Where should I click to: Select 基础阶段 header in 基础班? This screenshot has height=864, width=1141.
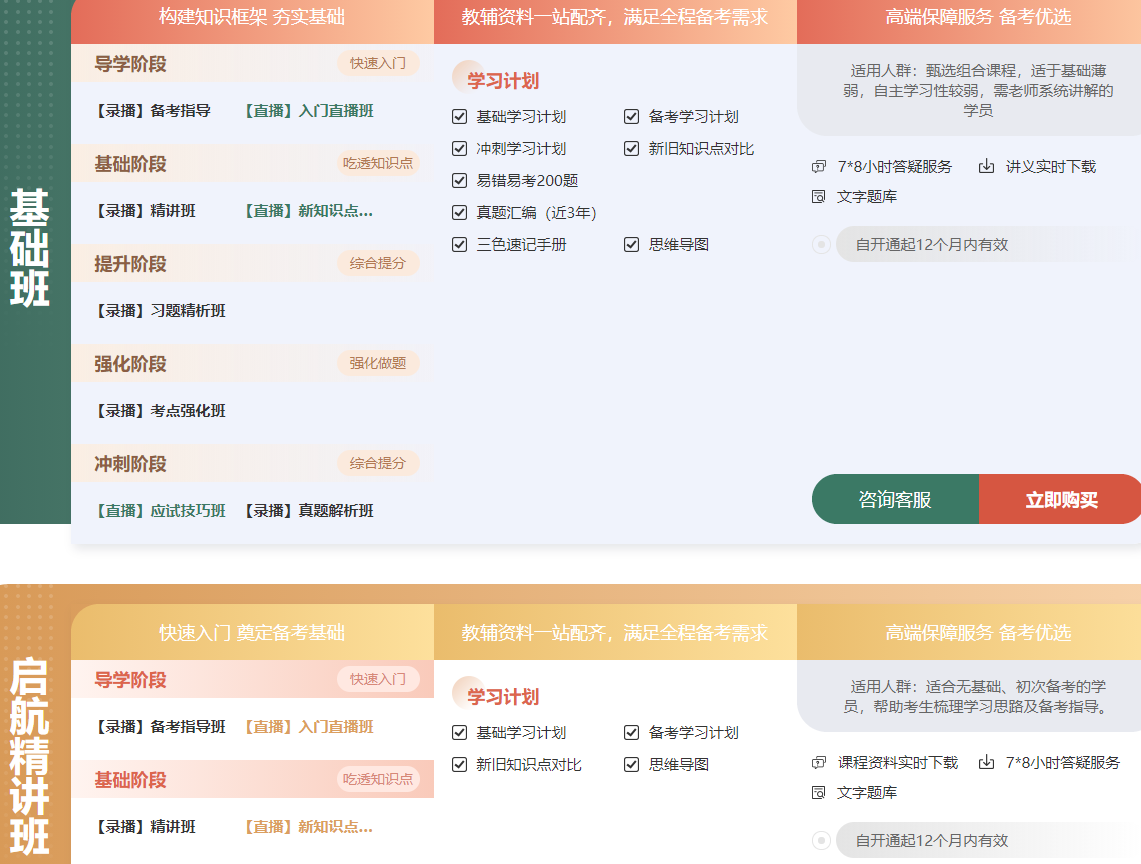pos(130,164)
